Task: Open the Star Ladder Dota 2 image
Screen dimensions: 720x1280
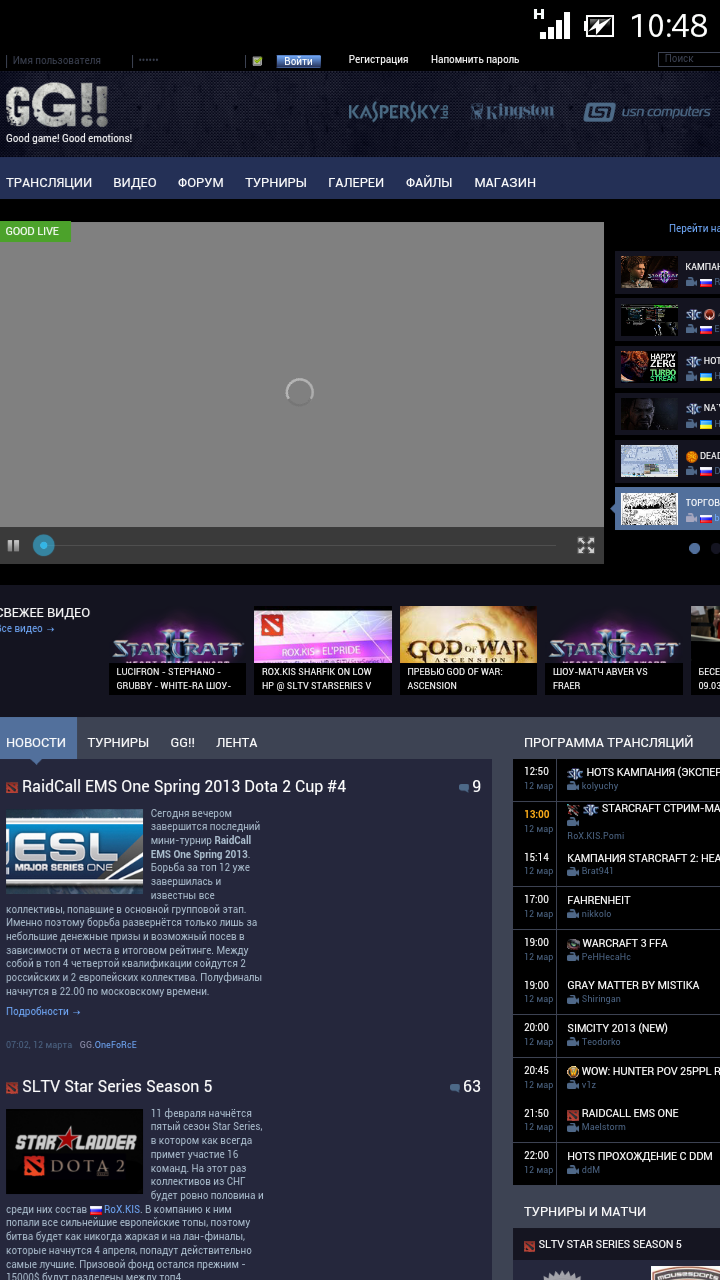Action: 74,1152
